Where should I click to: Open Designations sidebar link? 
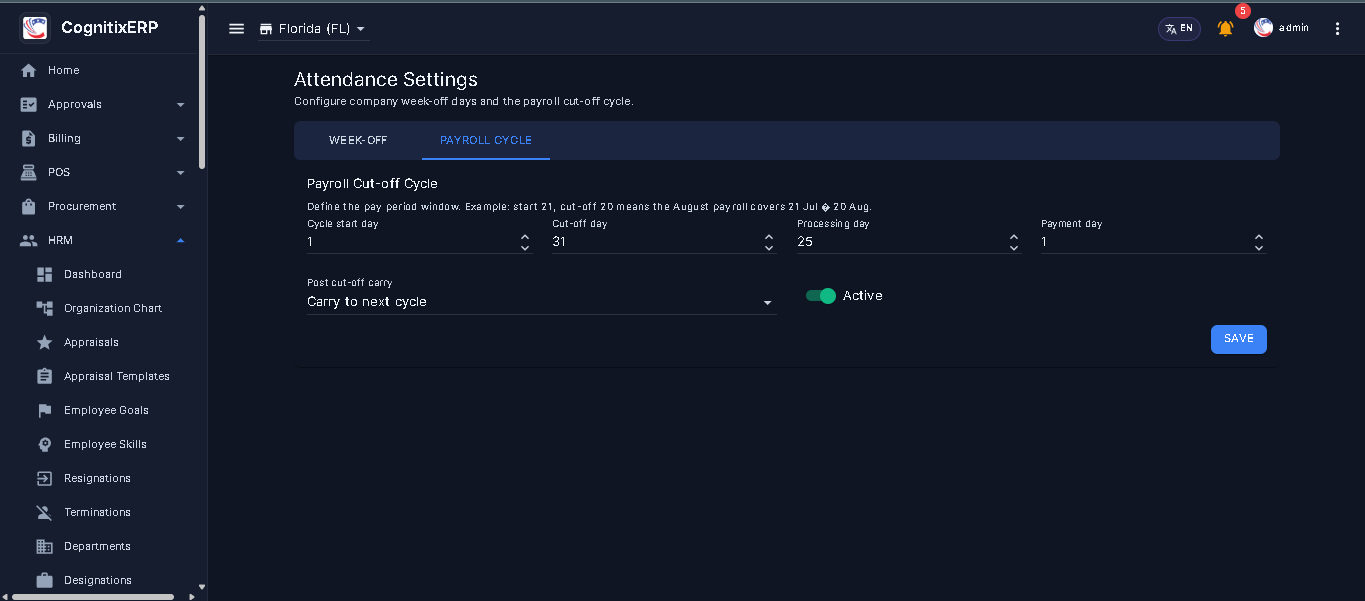pyautogui.click(x=100, y=580)
